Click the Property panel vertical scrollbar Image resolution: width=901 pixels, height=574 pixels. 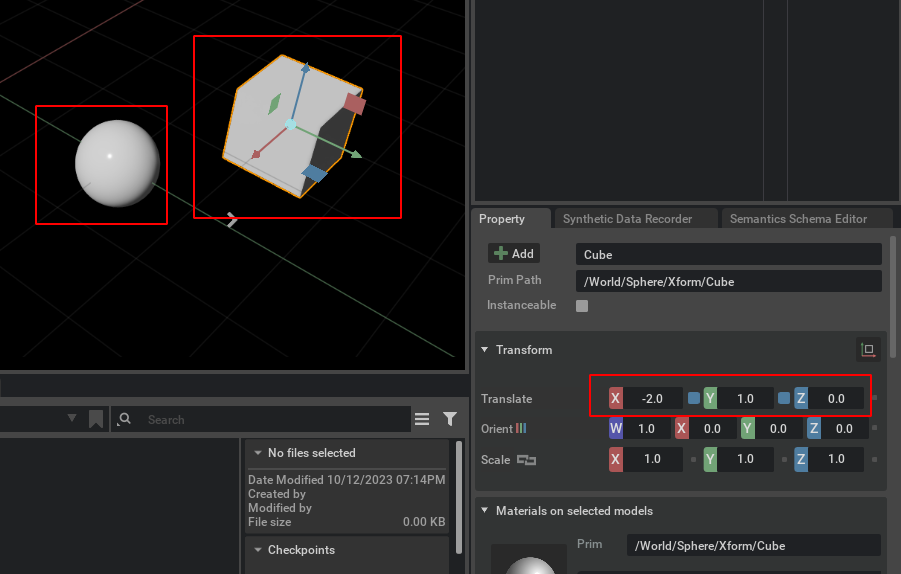893,297
